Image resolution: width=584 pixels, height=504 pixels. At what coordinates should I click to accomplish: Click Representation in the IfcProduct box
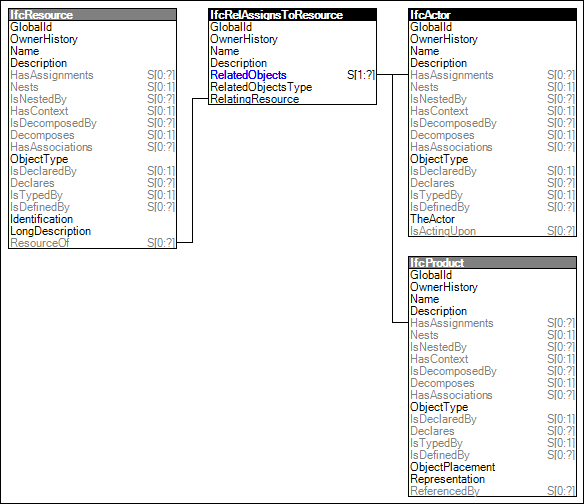point(448,479)
